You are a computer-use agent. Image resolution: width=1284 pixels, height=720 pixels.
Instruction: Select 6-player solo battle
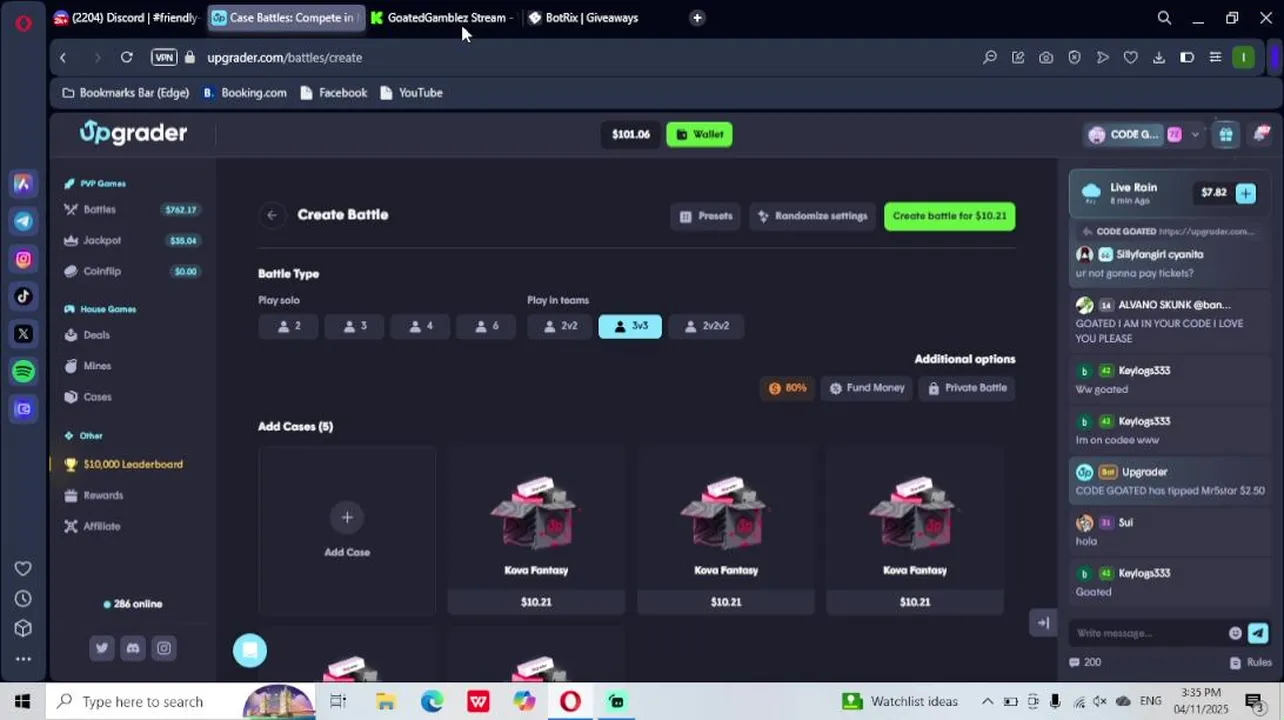click(x=486, y=326)
